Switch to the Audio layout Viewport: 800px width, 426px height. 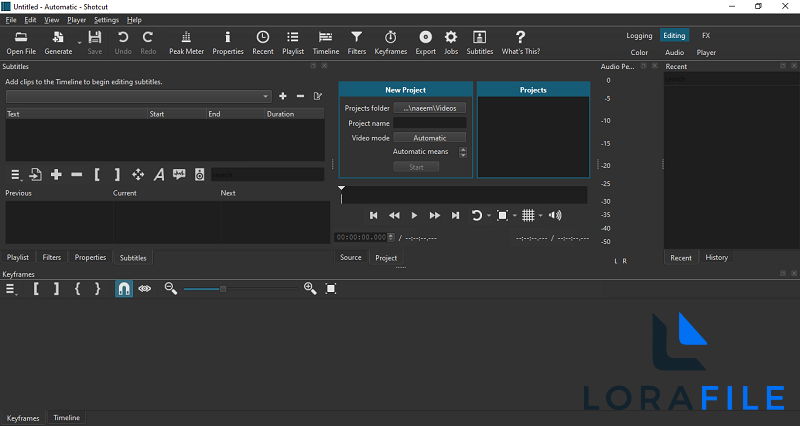tap(674, 53)
